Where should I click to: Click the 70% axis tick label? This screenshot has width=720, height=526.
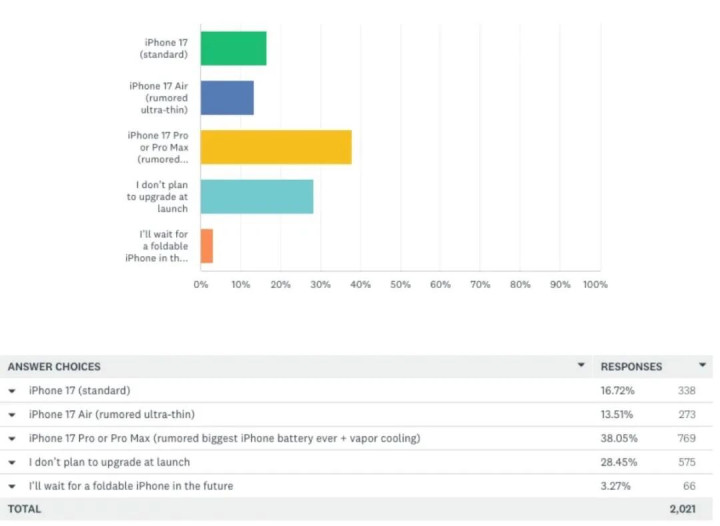(x=480, y=285)
